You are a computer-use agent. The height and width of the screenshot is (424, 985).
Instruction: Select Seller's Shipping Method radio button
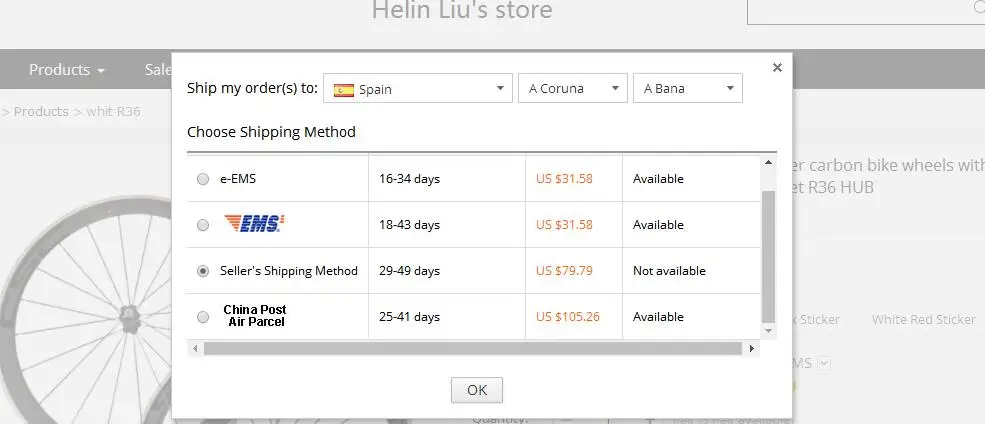[203, 271]
